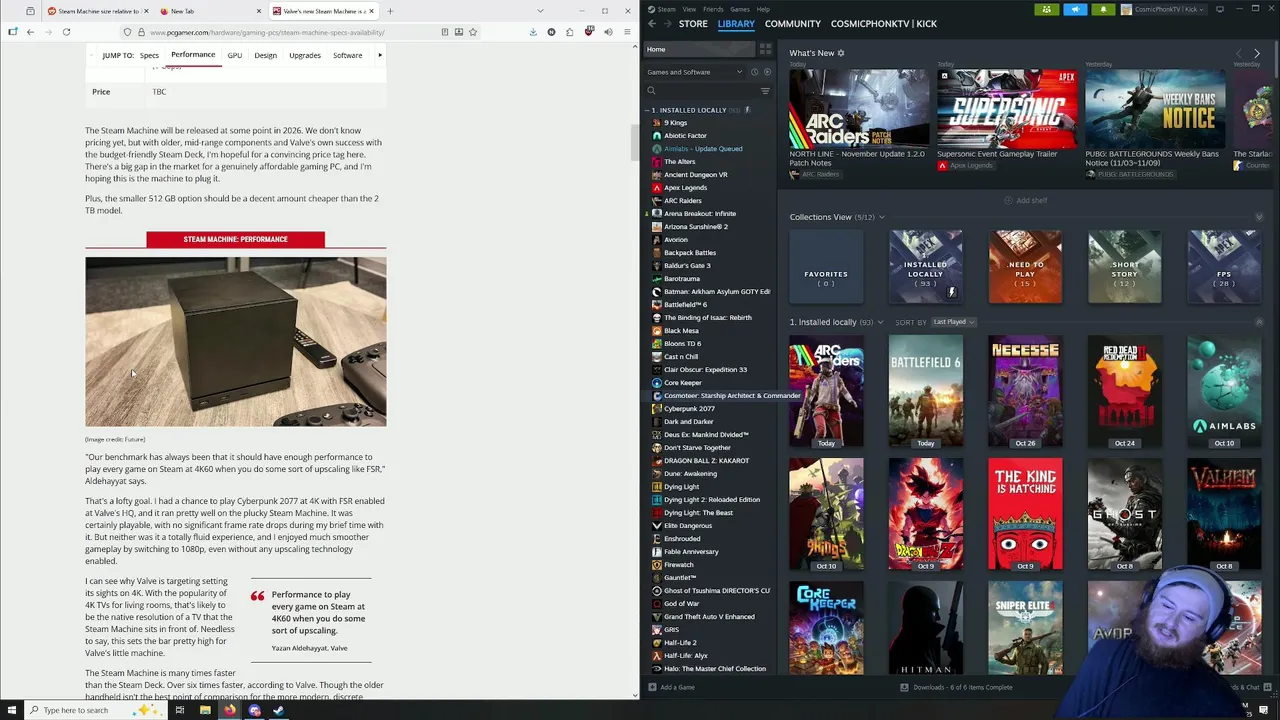Viewport: 1280px width, 720px height.
Task: Jump to the Software section on PC Gamer
Action: coord(347,55)
